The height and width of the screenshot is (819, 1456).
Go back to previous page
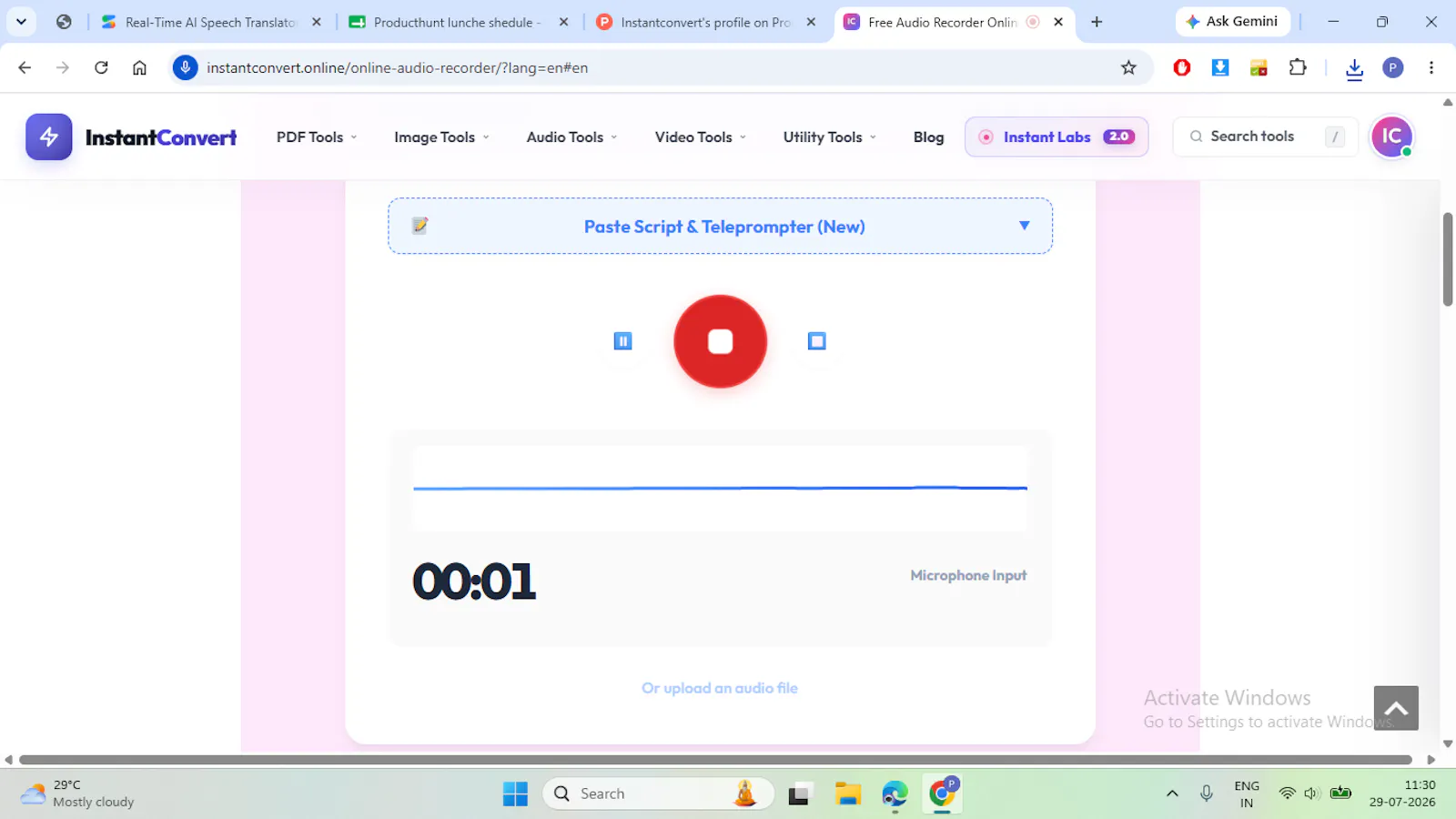(25, 67)
